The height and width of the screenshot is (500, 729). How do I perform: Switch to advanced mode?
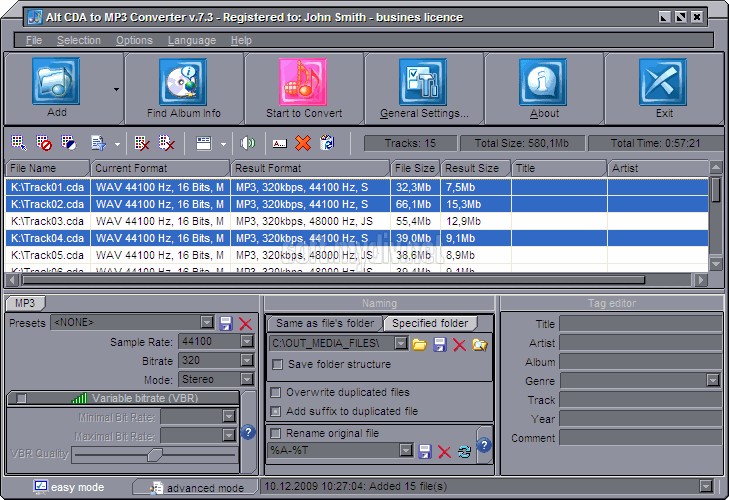(196, 487)
